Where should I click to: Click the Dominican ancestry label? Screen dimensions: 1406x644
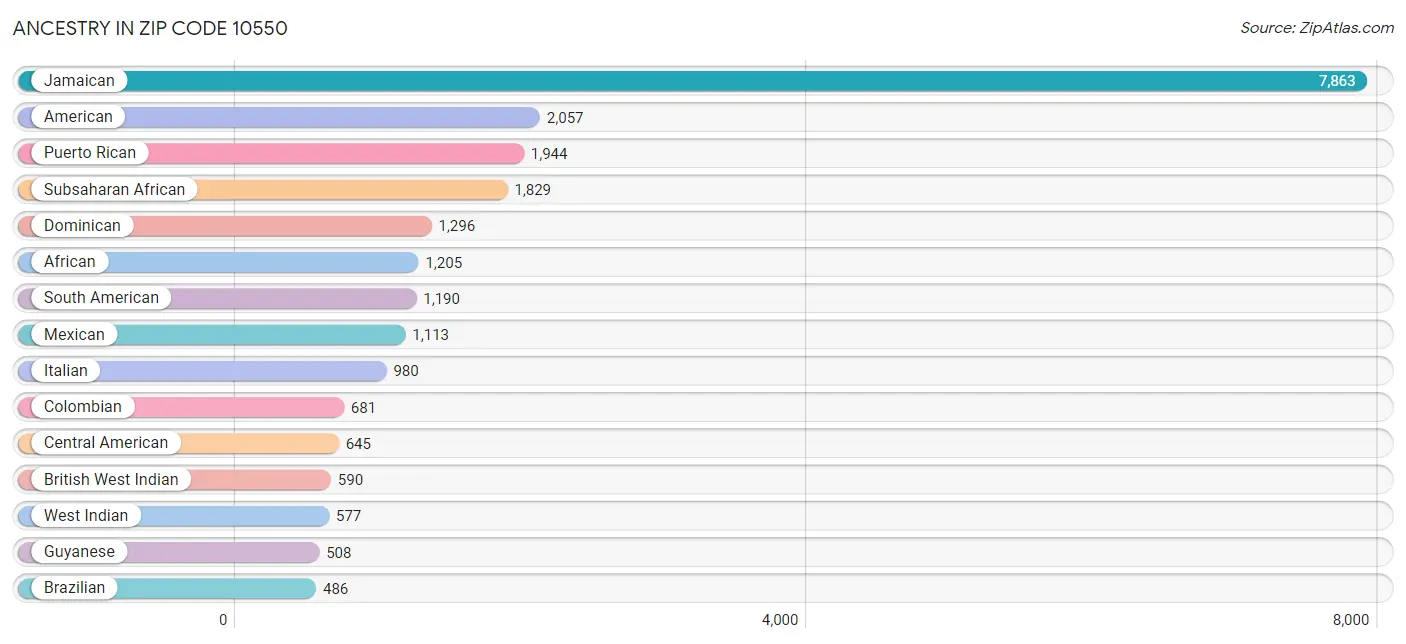(x=82, y=226)
